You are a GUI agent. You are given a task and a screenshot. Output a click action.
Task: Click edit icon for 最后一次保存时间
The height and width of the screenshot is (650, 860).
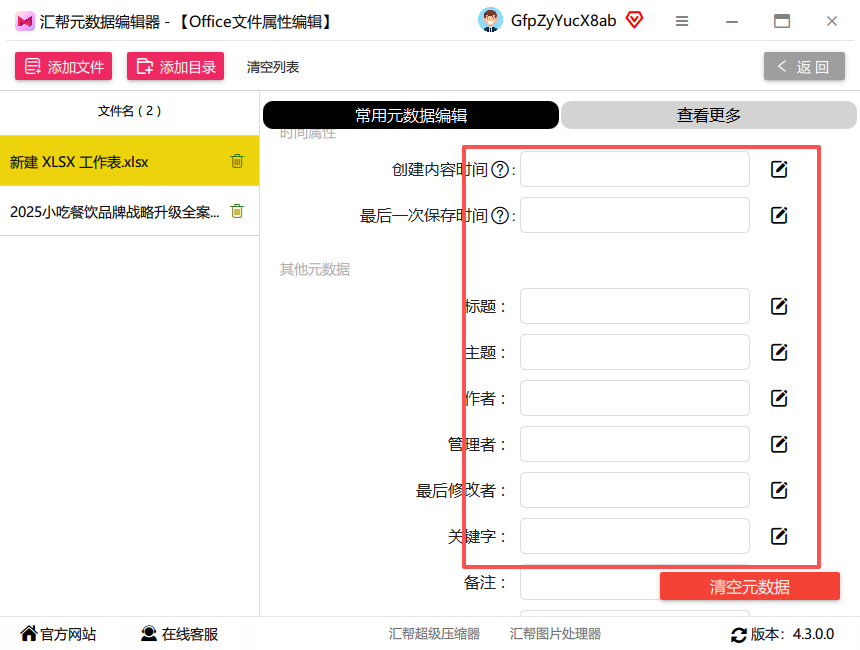[x=779, y=215]
